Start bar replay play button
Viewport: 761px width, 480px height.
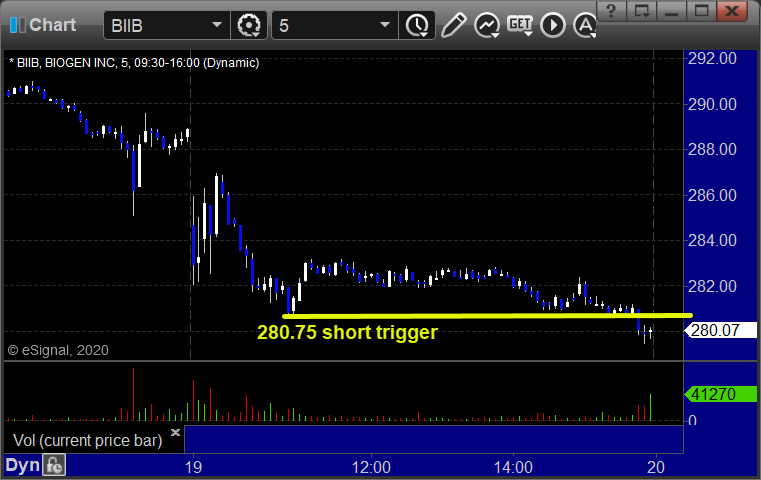click(553, 25)
